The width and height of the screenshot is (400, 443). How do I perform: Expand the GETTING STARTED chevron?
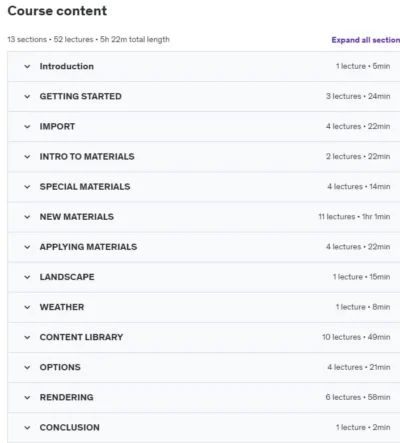(x=27, y=97)
